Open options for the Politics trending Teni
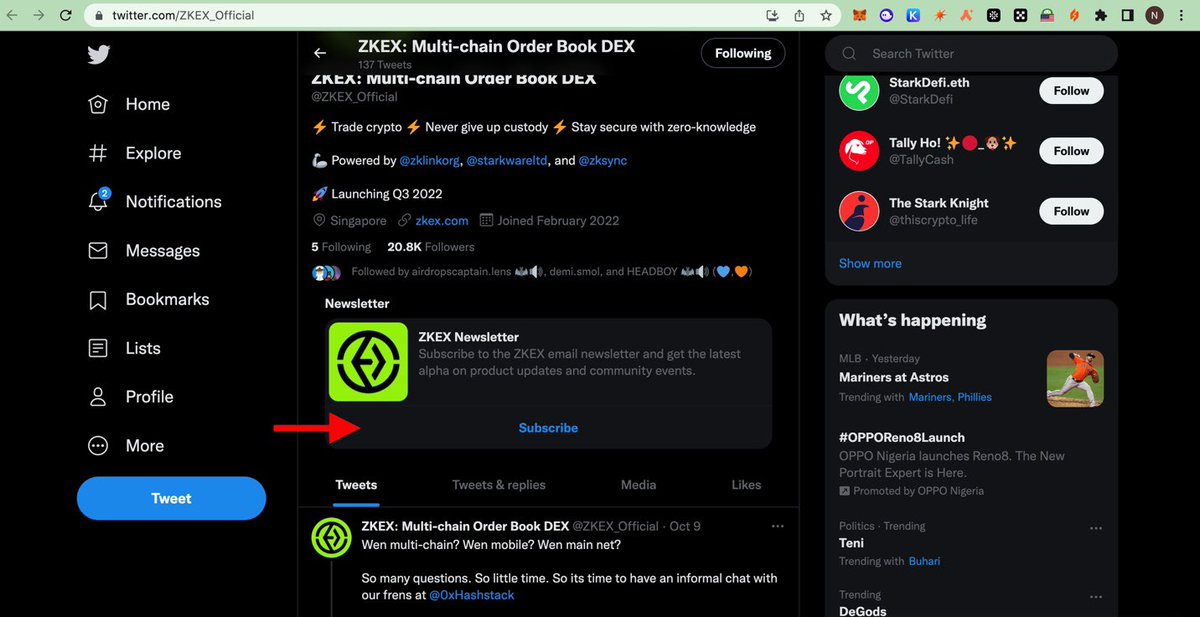The width and height of the screenshot is (1200, 617). pyautogui.click(x=1096, y=528)
